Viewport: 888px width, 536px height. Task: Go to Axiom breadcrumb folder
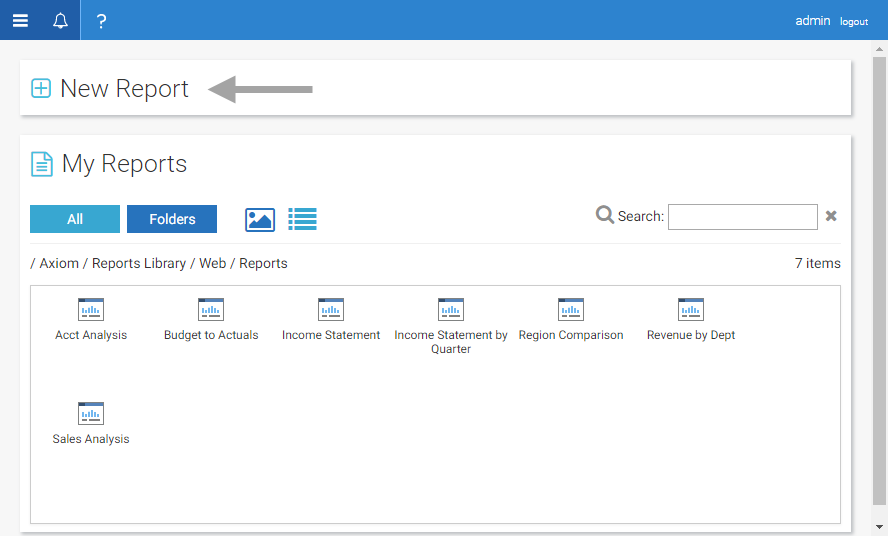[x=59, y=263]
